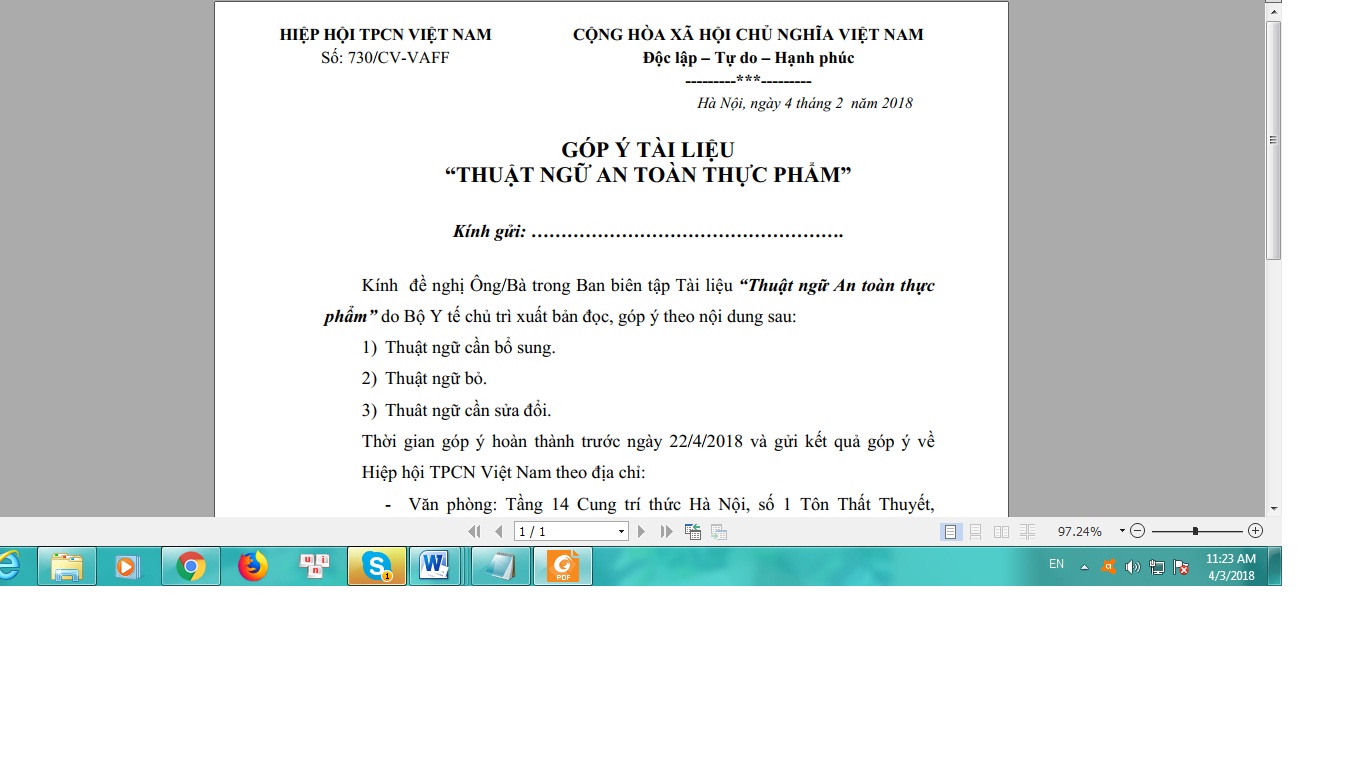
Task: Launch Windows Media Player from taskbar
Action: (x=127, y=567)
